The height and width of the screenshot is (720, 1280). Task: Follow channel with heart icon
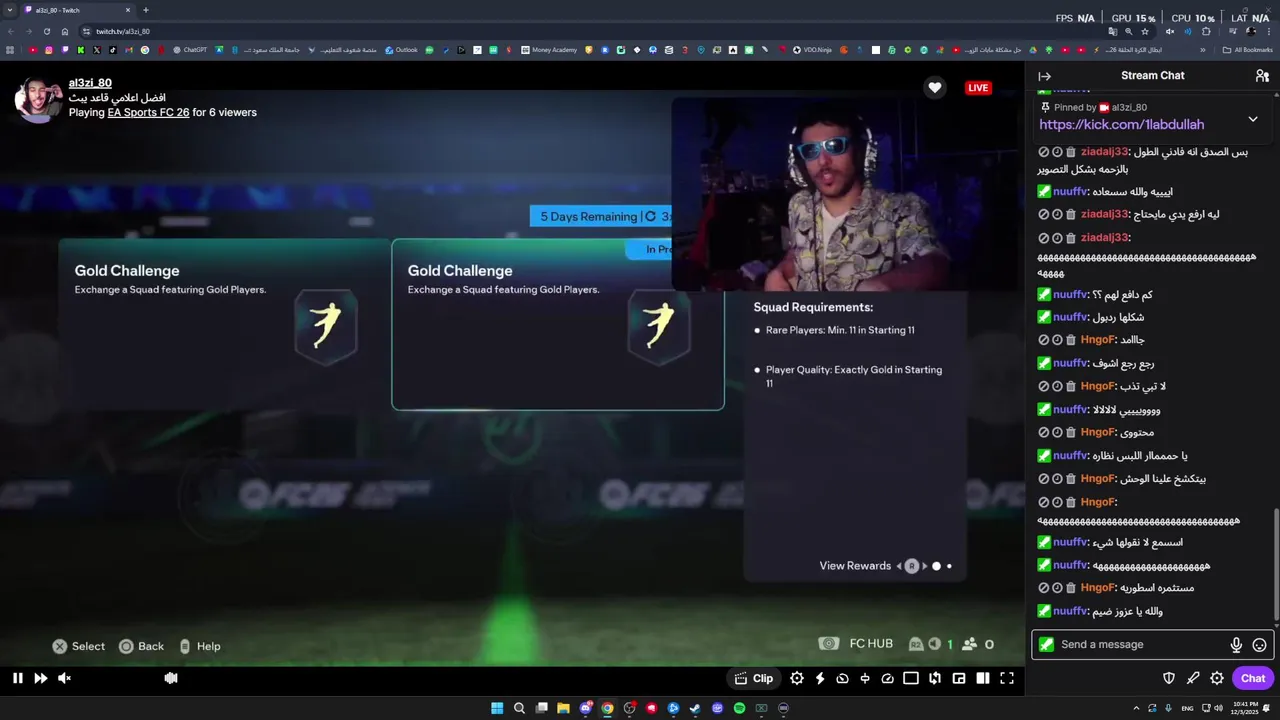tap(935, 88)
